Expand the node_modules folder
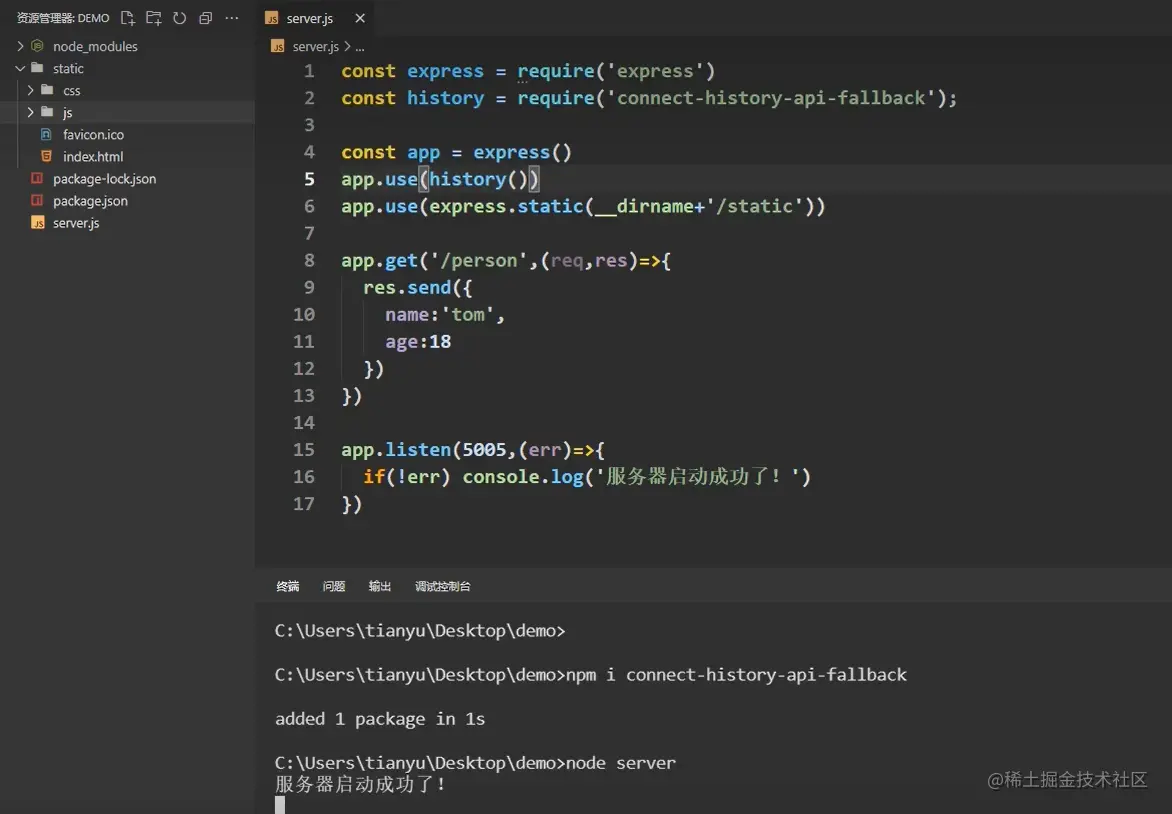Image resolution: width=1172 pixels, height=814 pixels. coord(20,46)
